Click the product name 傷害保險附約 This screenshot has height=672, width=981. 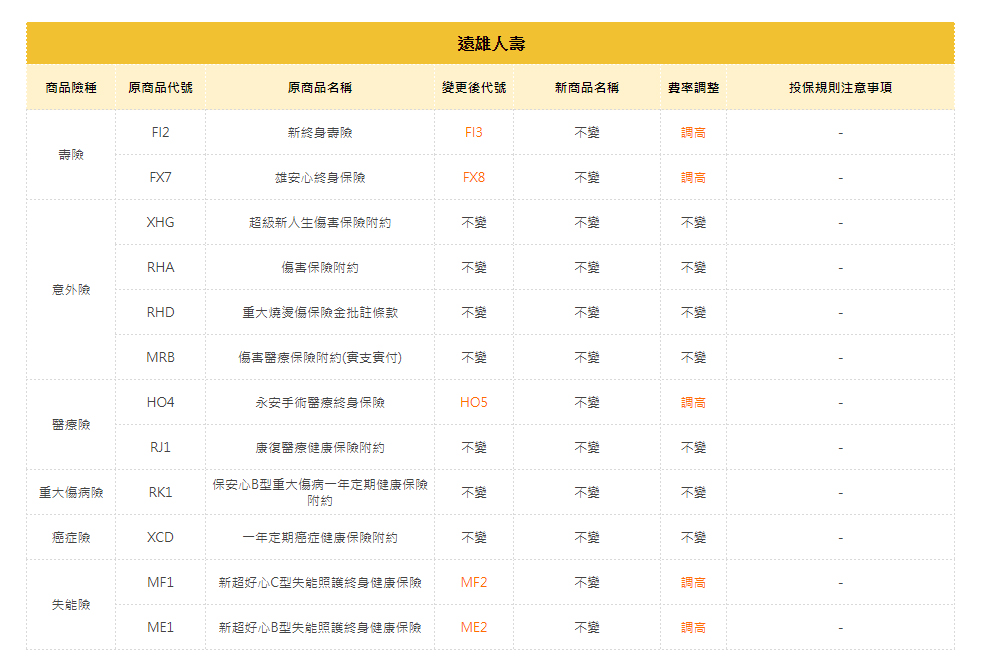point(320,267)
